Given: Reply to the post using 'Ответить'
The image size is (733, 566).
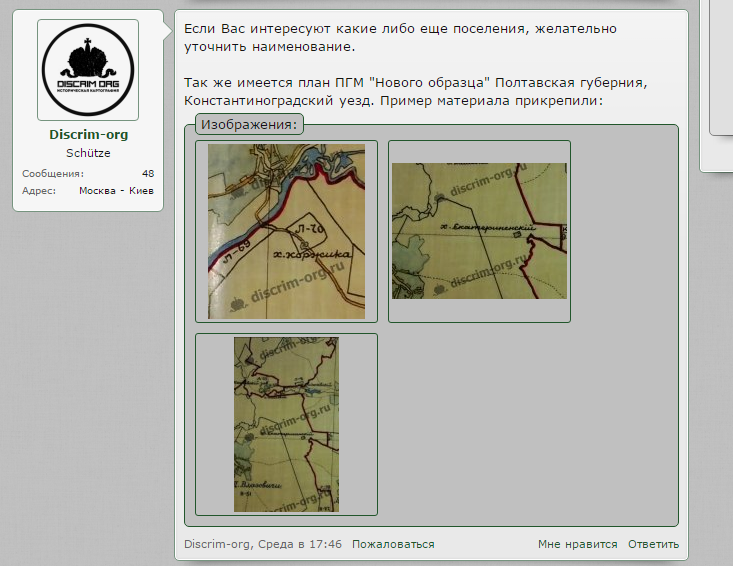Looking at the screenshot, I should 653,545.
